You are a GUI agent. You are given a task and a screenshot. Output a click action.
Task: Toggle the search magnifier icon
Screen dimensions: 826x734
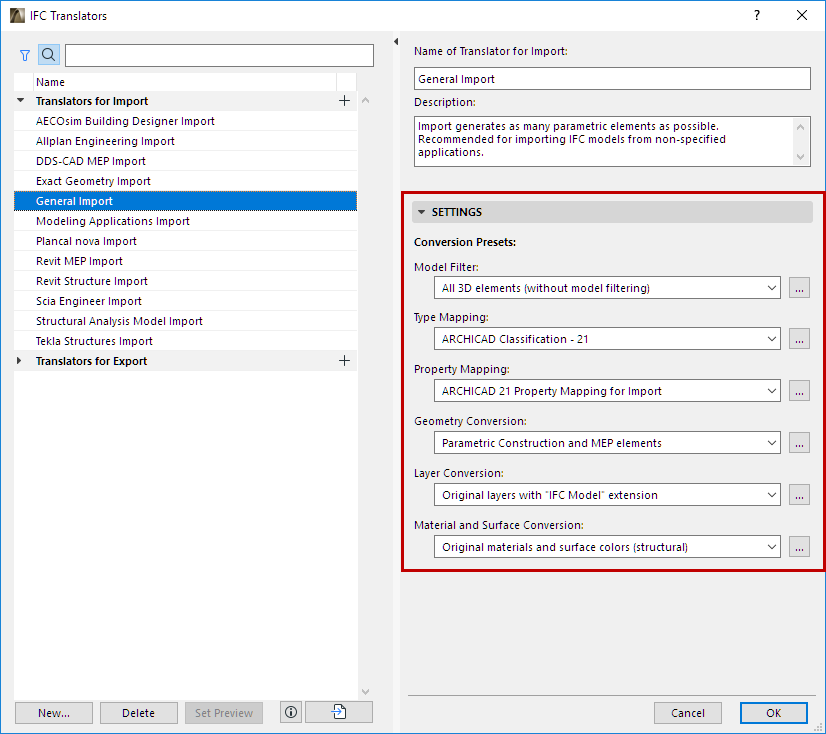pos(48,55)
